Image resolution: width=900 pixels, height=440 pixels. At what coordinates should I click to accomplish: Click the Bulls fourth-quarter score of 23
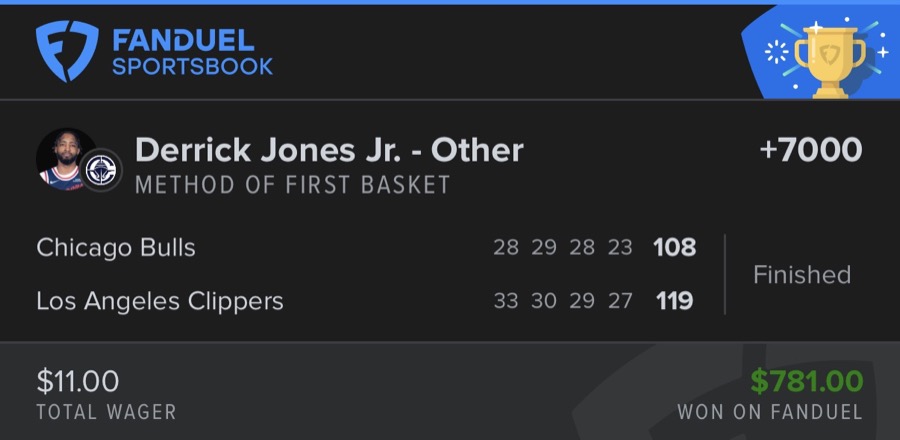pos(620,247)
